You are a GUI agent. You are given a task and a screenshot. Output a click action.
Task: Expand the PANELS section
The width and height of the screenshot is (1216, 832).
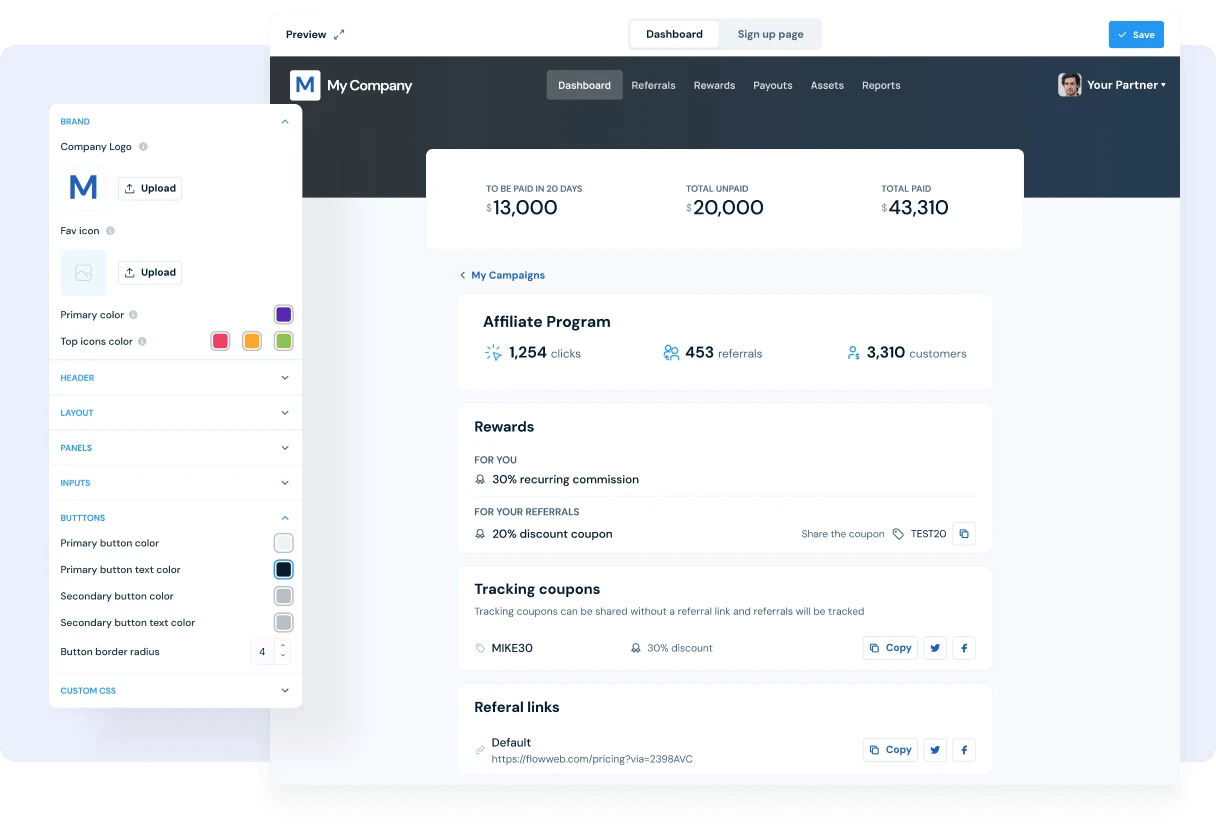[285, 448]
